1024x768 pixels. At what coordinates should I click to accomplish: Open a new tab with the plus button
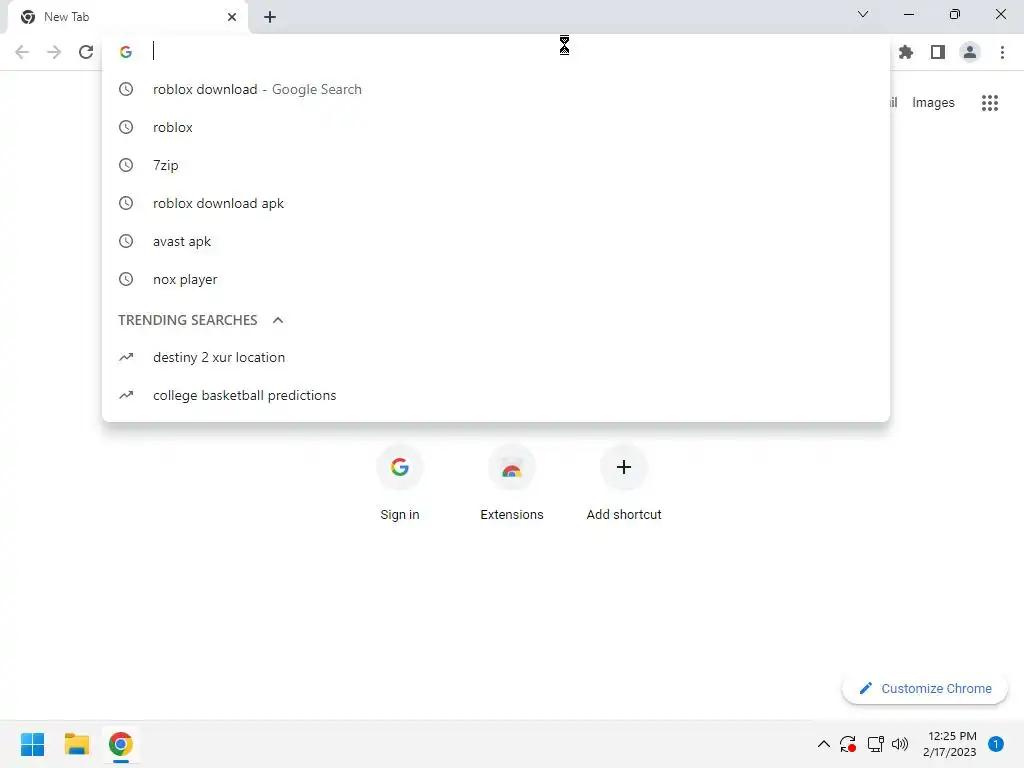pyautogui.click(x=270, y=17)
